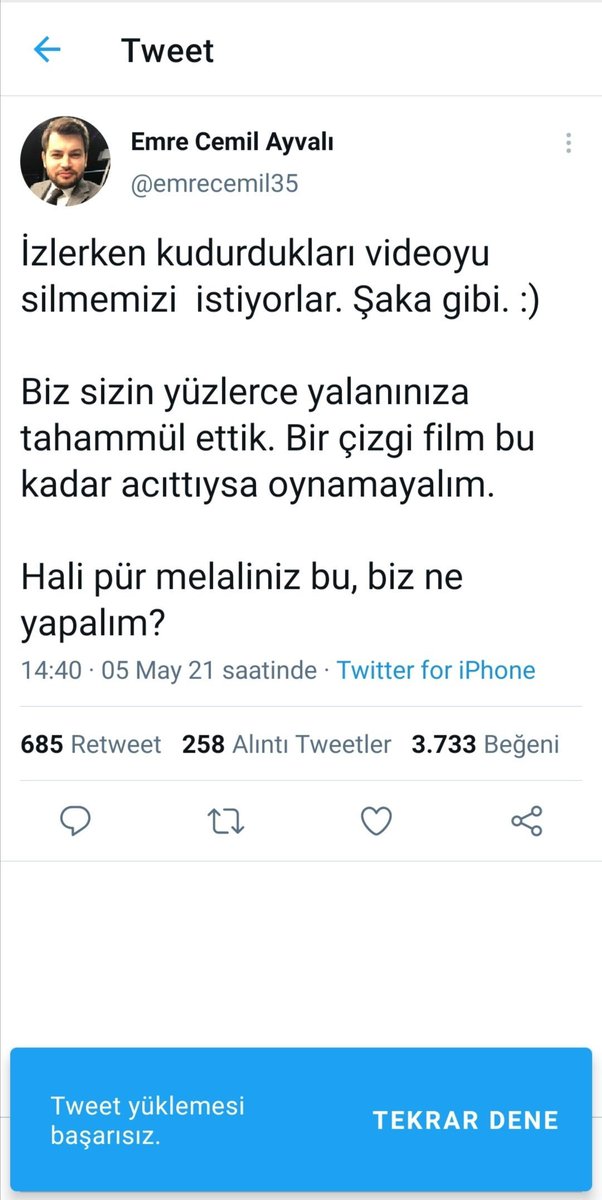Tap the retweet arrows icon
602x1200 pixels.
pos(226,821)
